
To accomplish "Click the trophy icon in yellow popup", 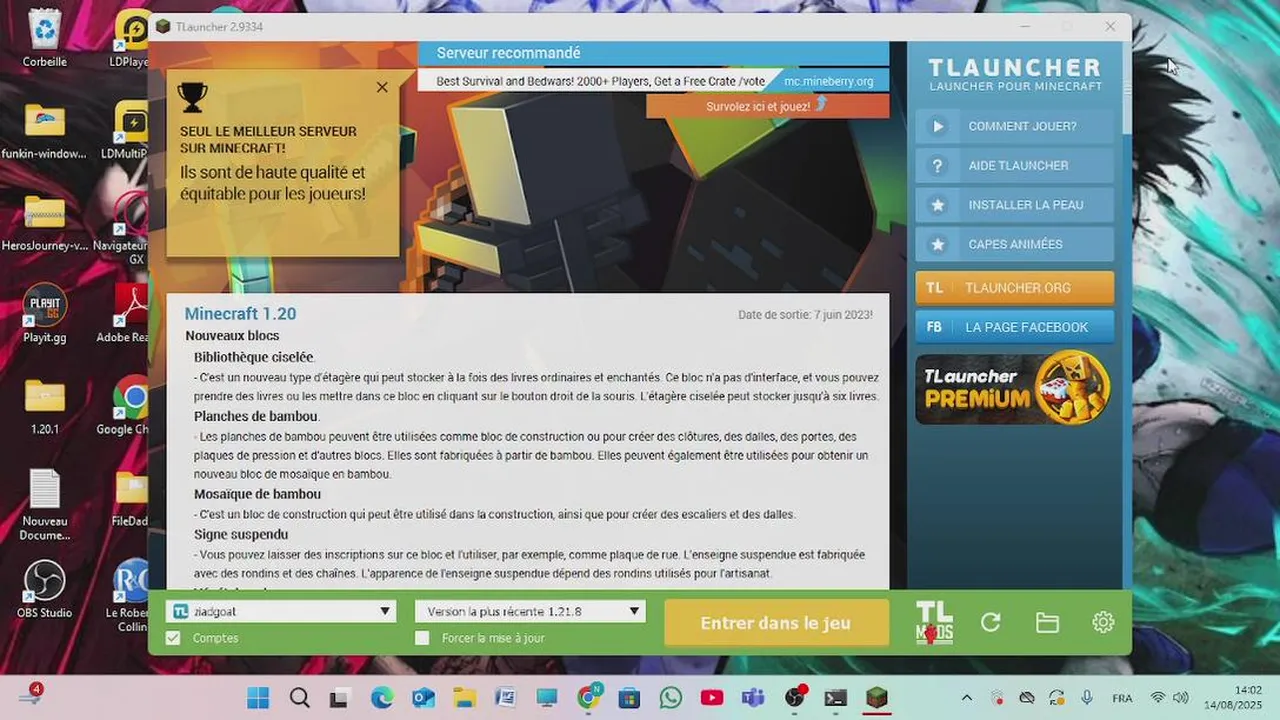I will coord(192,96).
